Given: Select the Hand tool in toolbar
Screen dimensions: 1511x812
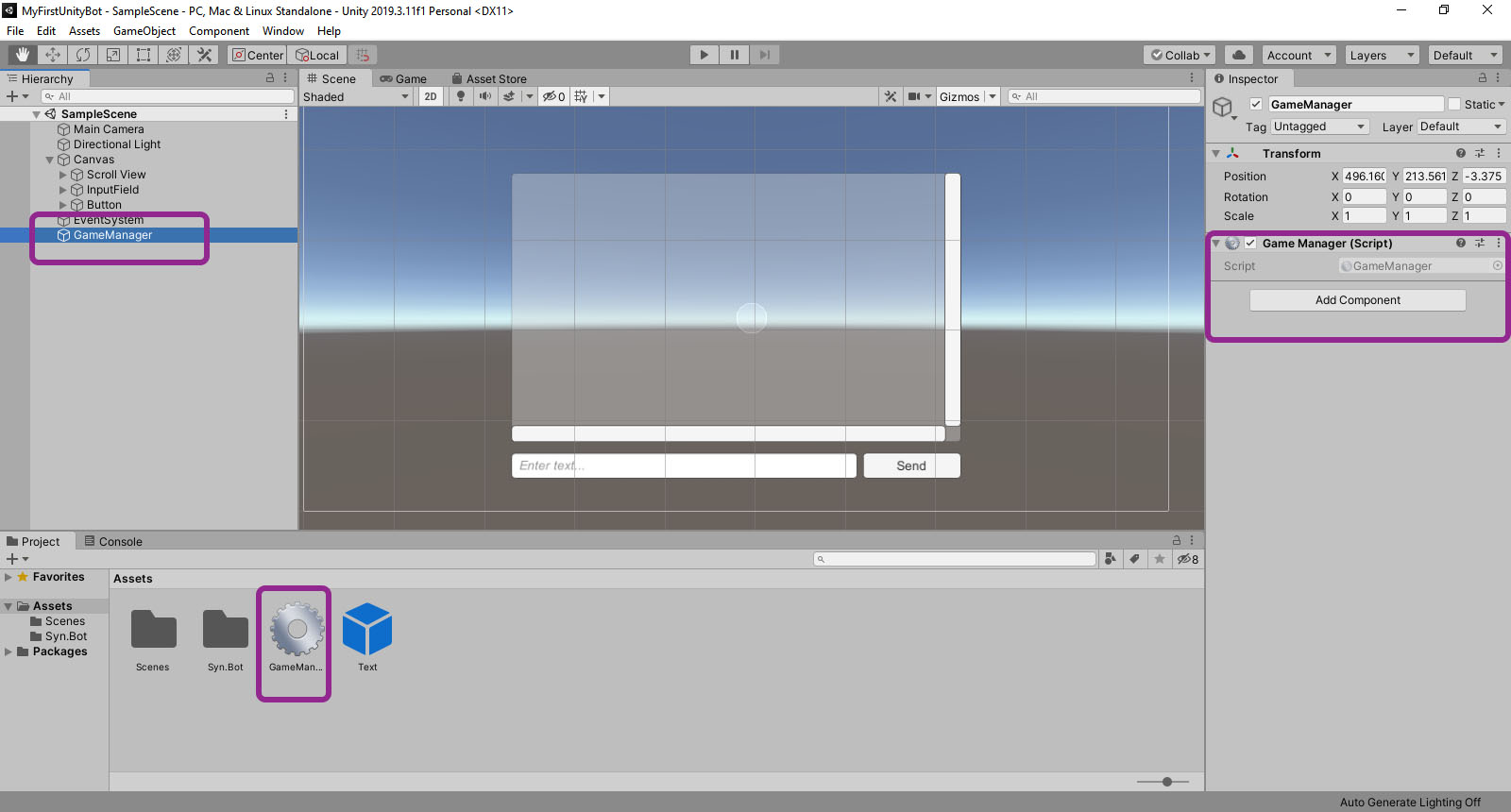Looking at the screenshot, I should tap(22, 55).
